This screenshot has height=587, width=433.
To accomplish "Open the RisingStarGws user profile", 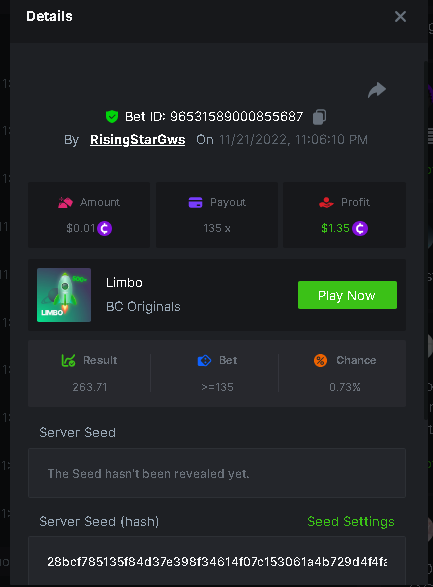I will 138,140.
